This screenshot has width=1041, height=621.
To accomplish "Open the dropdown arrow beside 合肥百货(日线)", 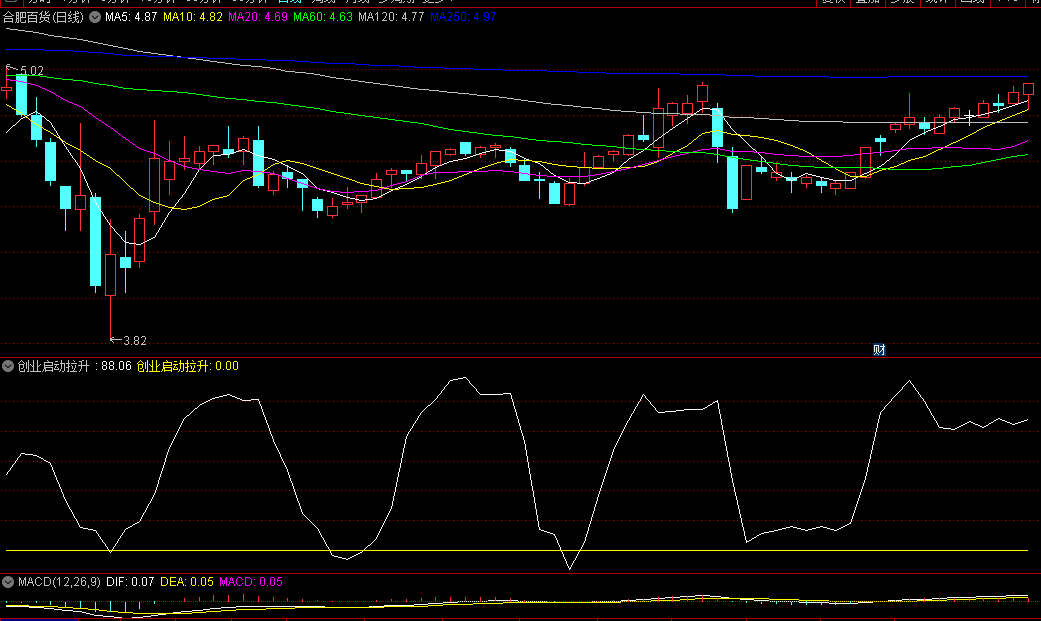I will (x=95, y=17).
